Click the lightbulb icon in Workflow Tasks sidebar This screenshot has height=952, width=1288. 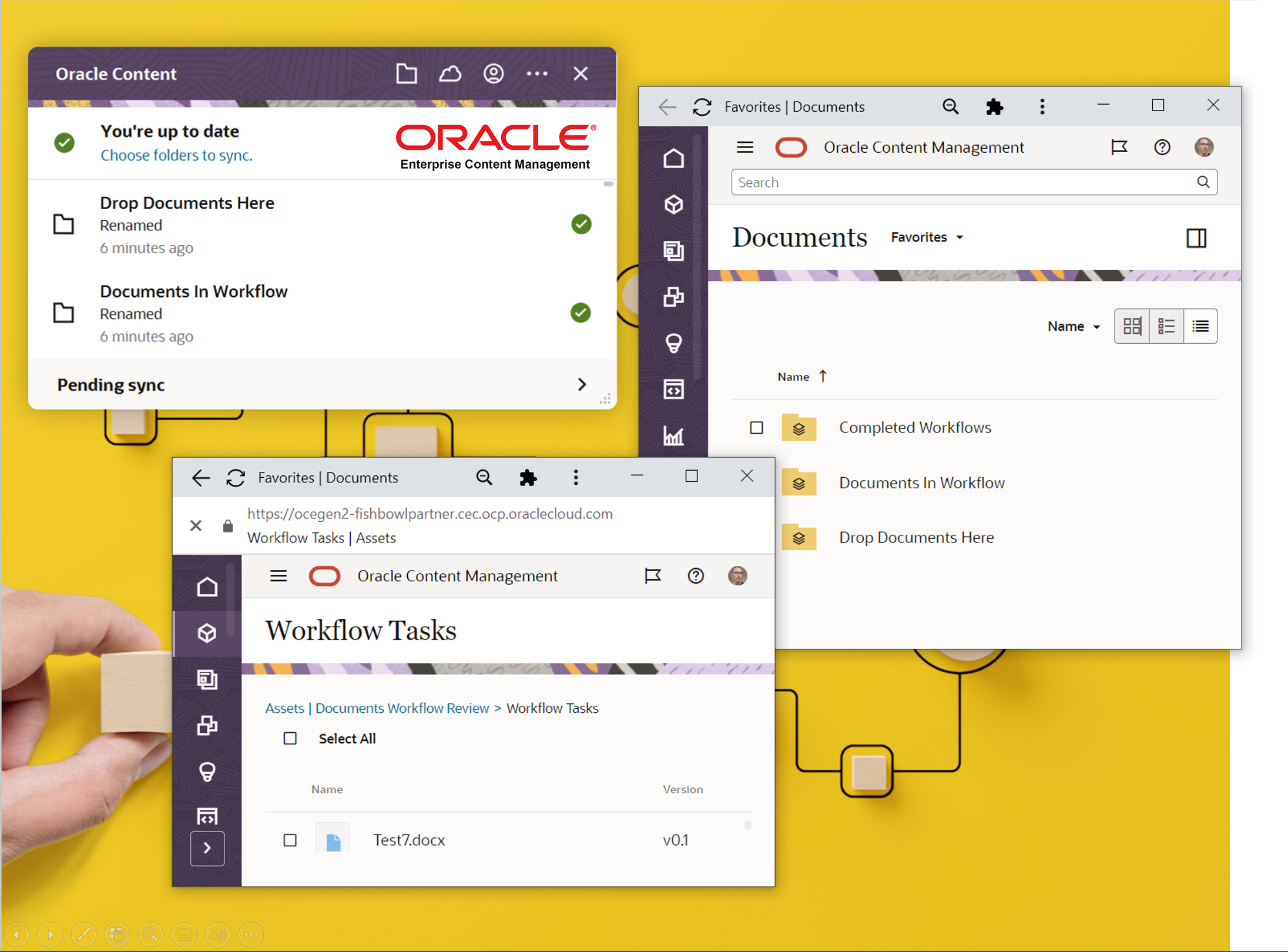[207, 772]
